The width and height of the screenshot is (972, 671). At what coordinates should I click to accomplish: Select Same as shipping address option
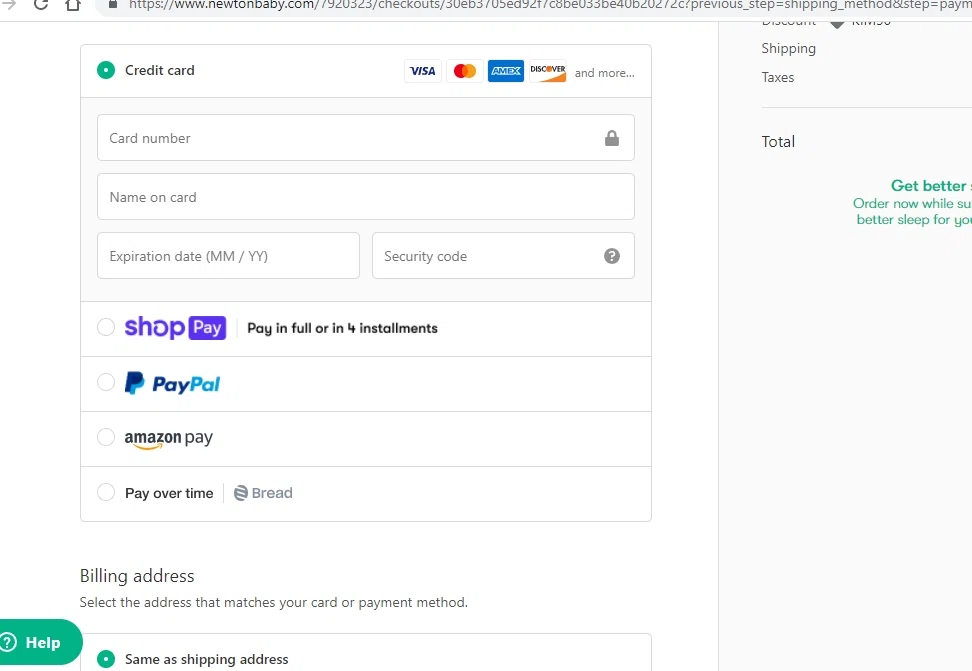(106, 659)
